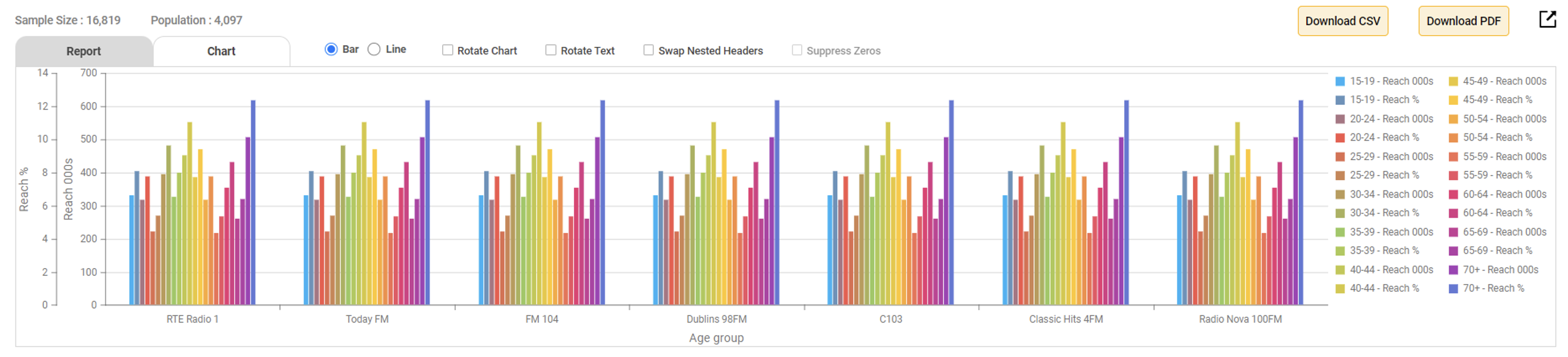Toggle 65-69 Reach 000s legend swatch

pos(1453,232)
